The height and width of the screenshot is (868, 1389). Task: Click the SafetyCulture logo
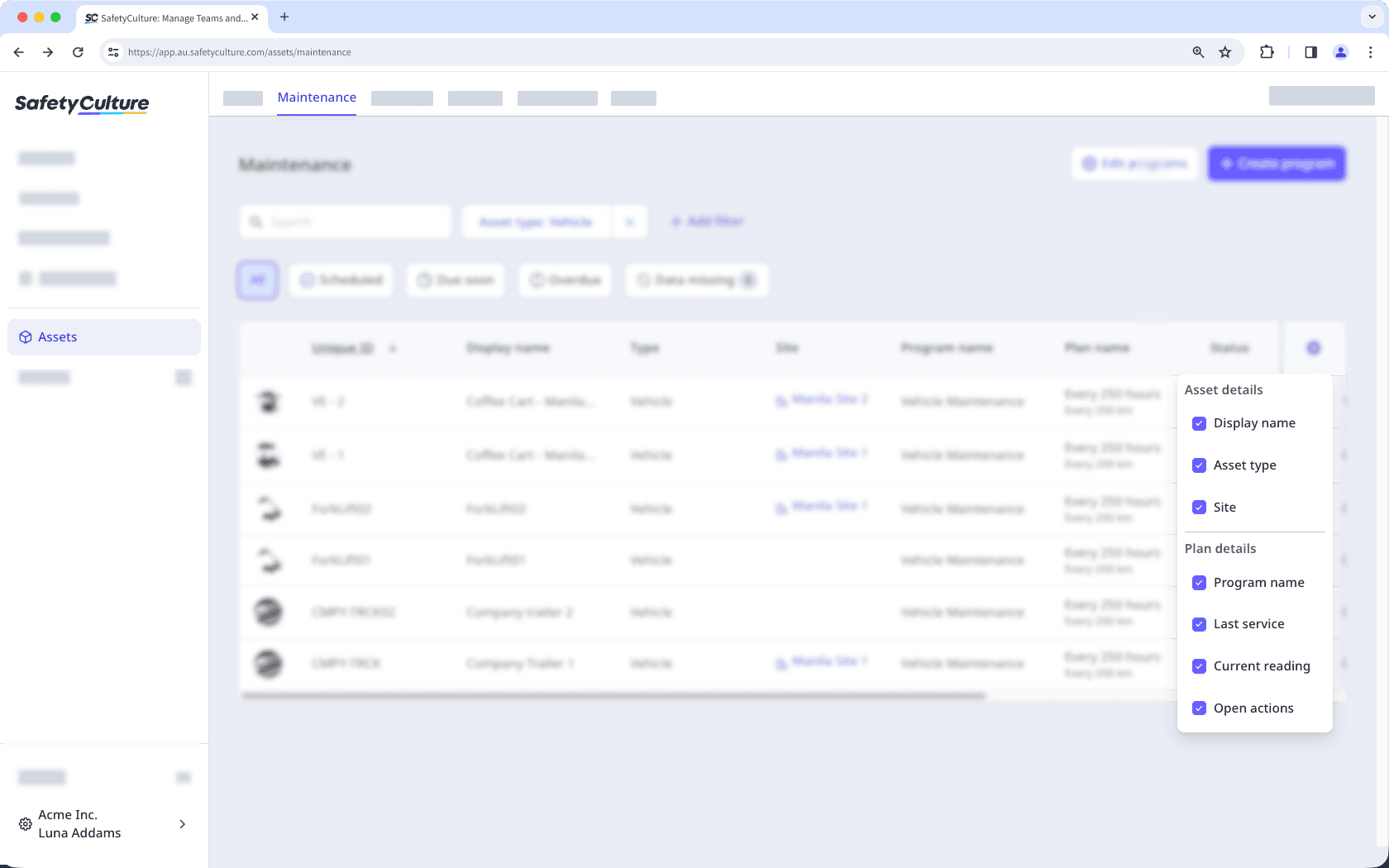[82, 105]
